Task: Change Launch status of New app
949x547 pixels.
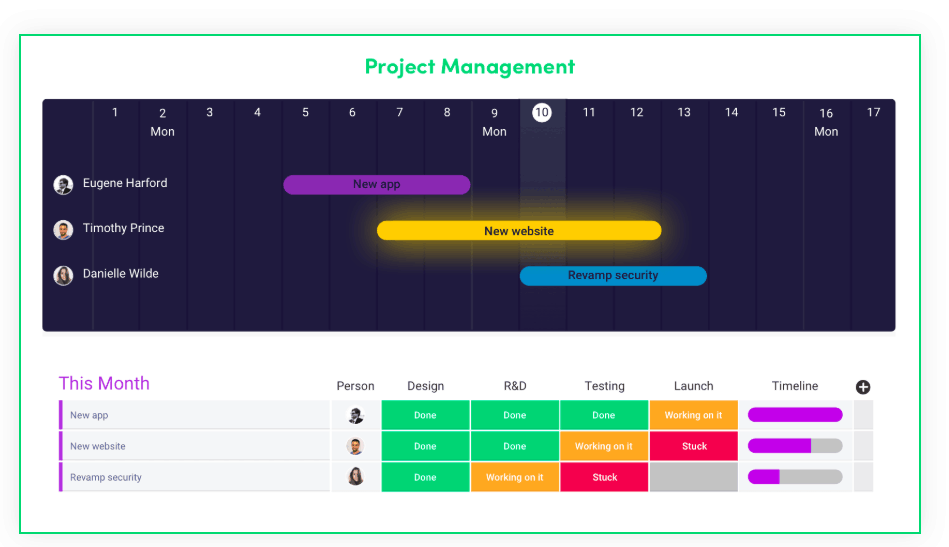Action: [694, 415]
